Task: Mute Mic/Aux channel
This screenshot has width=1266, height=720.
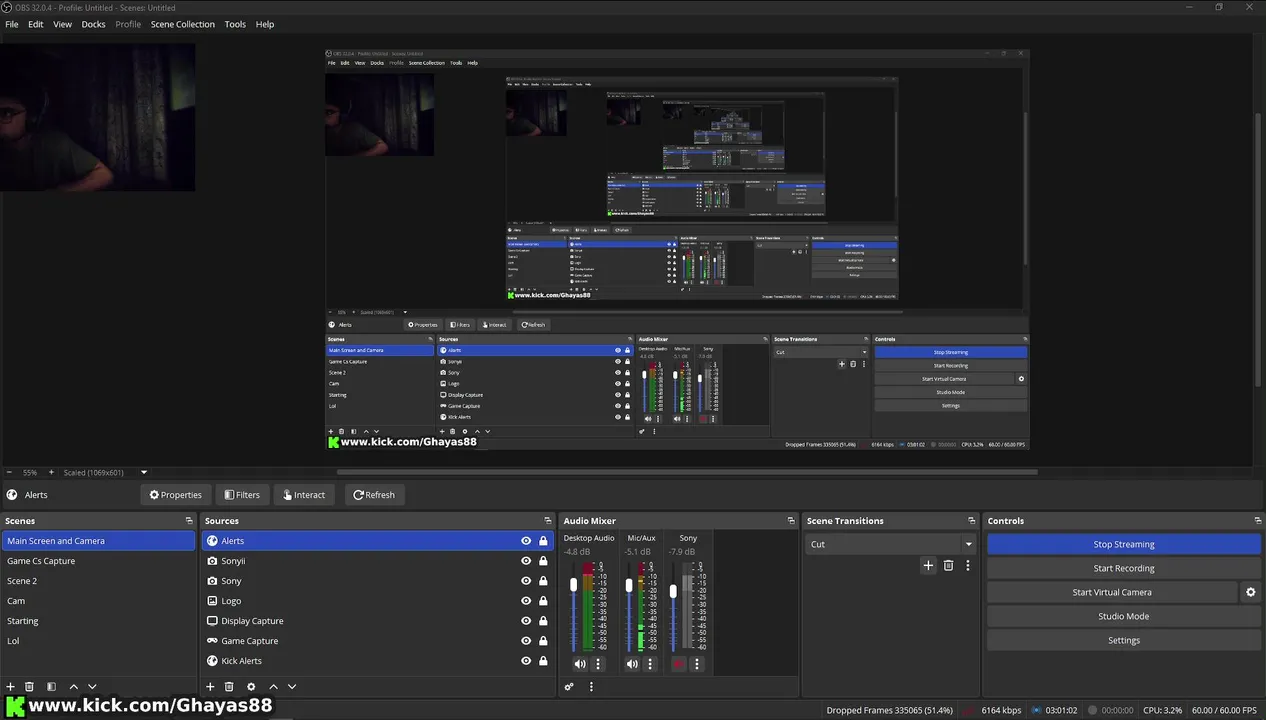Action: [x=632, y=664]
